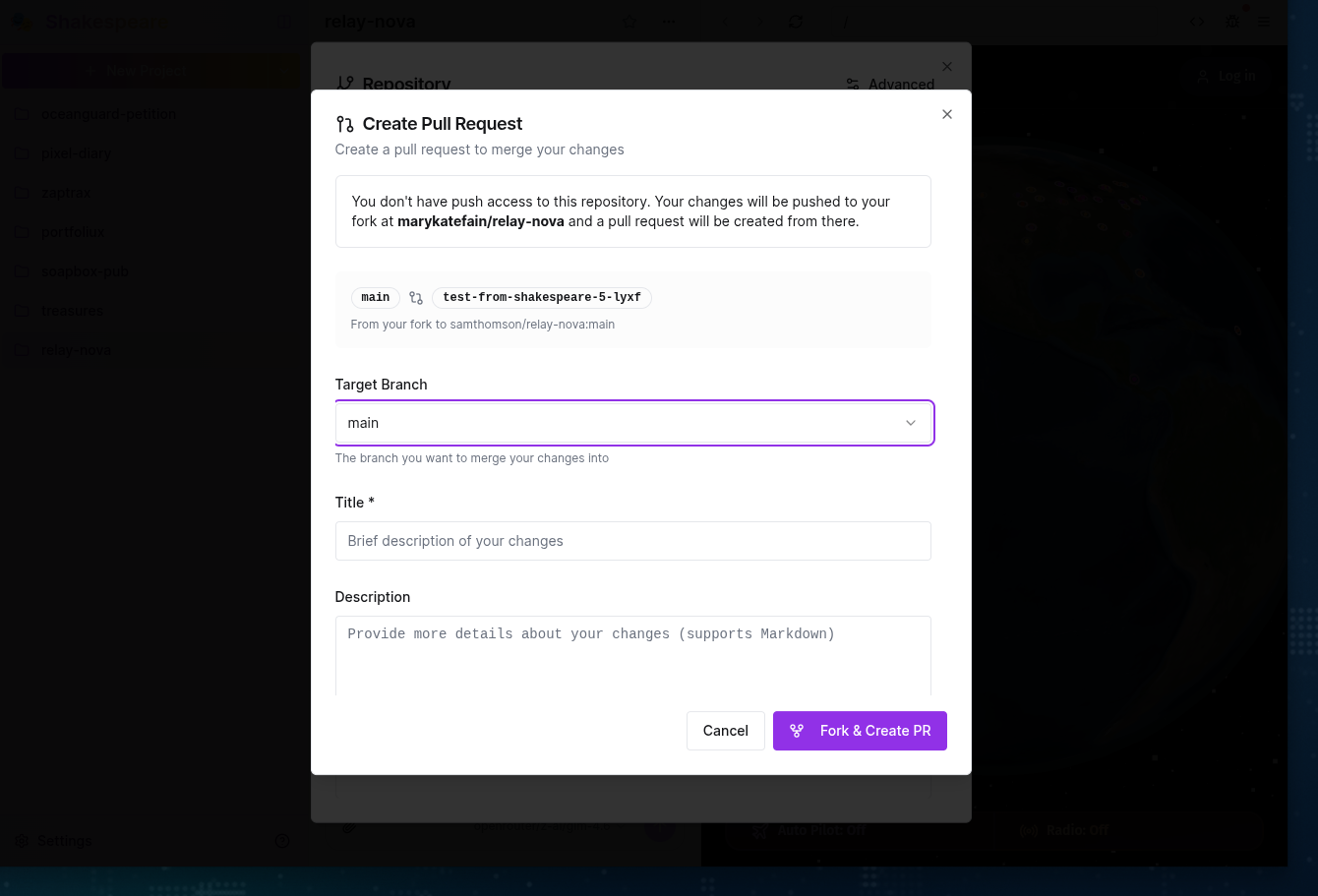Click the branch compare arrows icon

click(416, 298)
